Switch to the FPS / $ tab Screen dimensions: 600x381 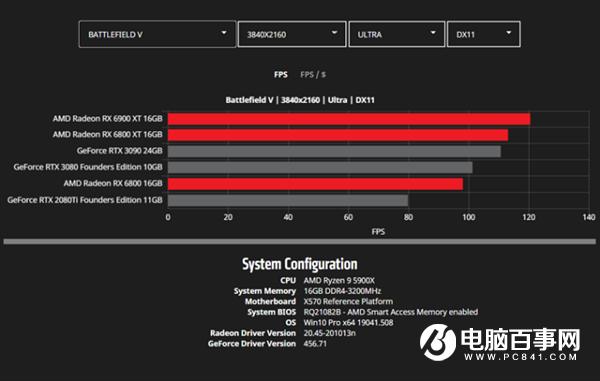tap(313, 75)
